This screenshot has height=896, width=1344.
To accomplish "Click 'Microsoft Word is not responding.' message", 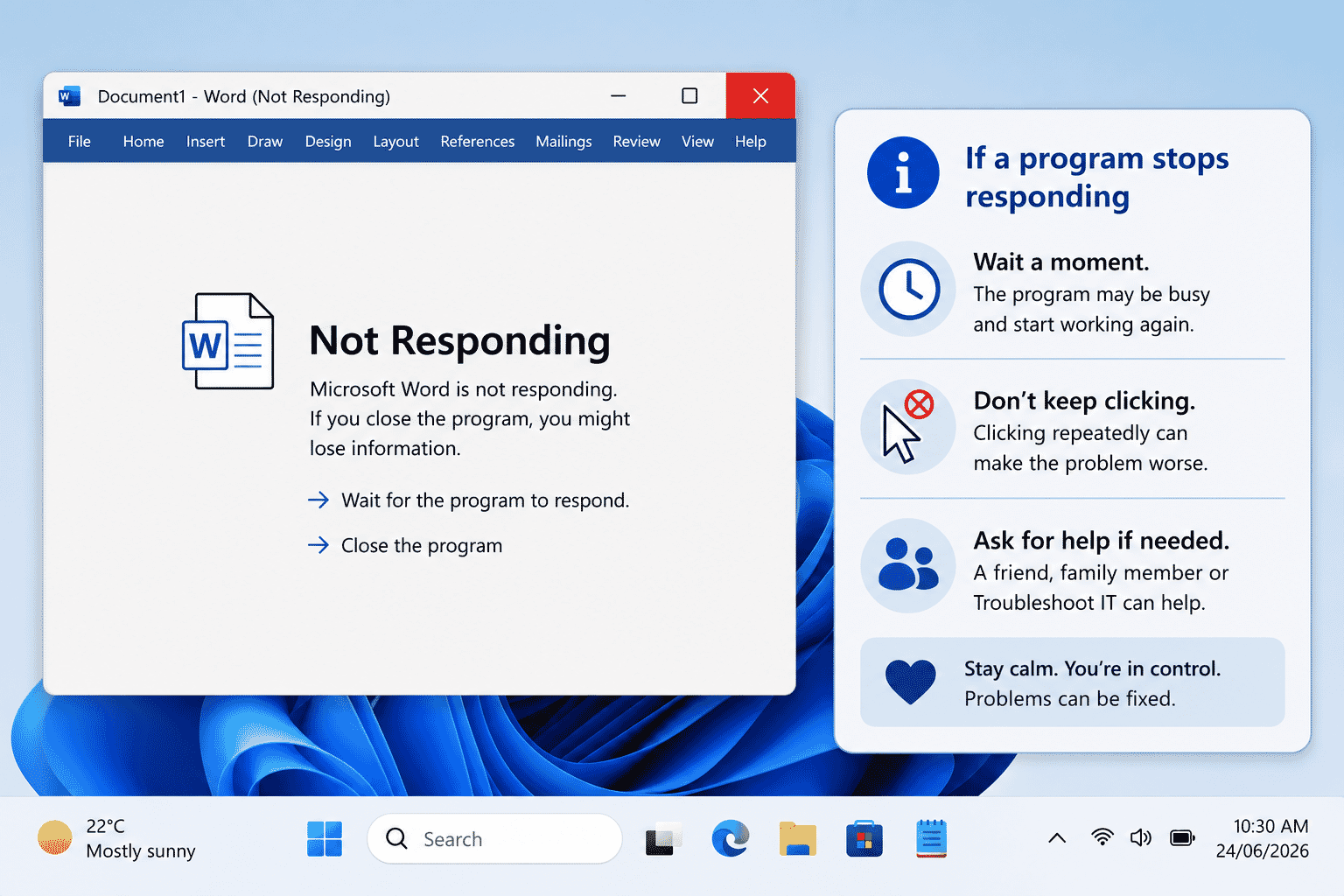I will (464, 388).
